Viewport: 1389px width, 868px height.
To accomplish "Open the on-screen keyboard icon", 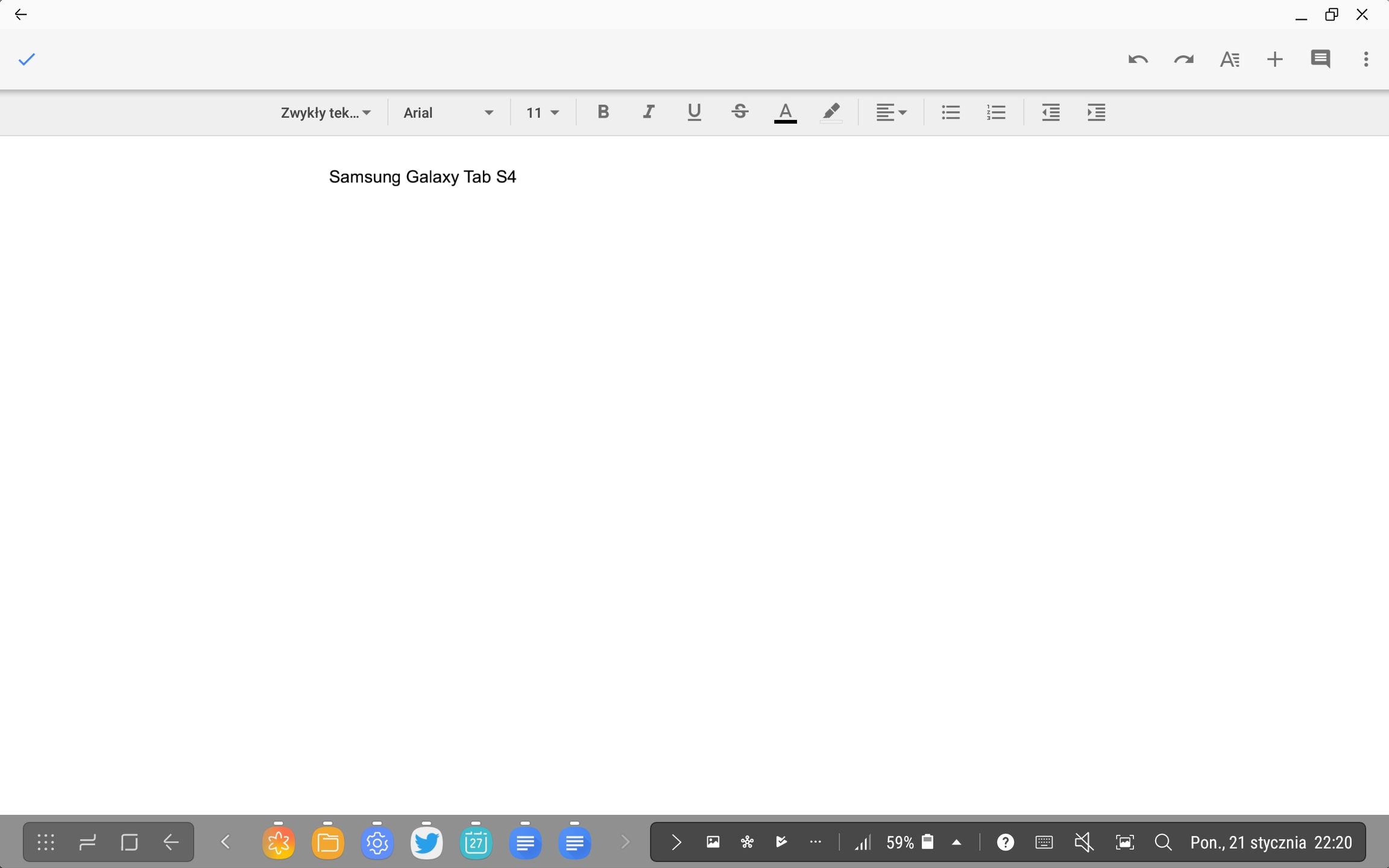I will (1044, 842).
